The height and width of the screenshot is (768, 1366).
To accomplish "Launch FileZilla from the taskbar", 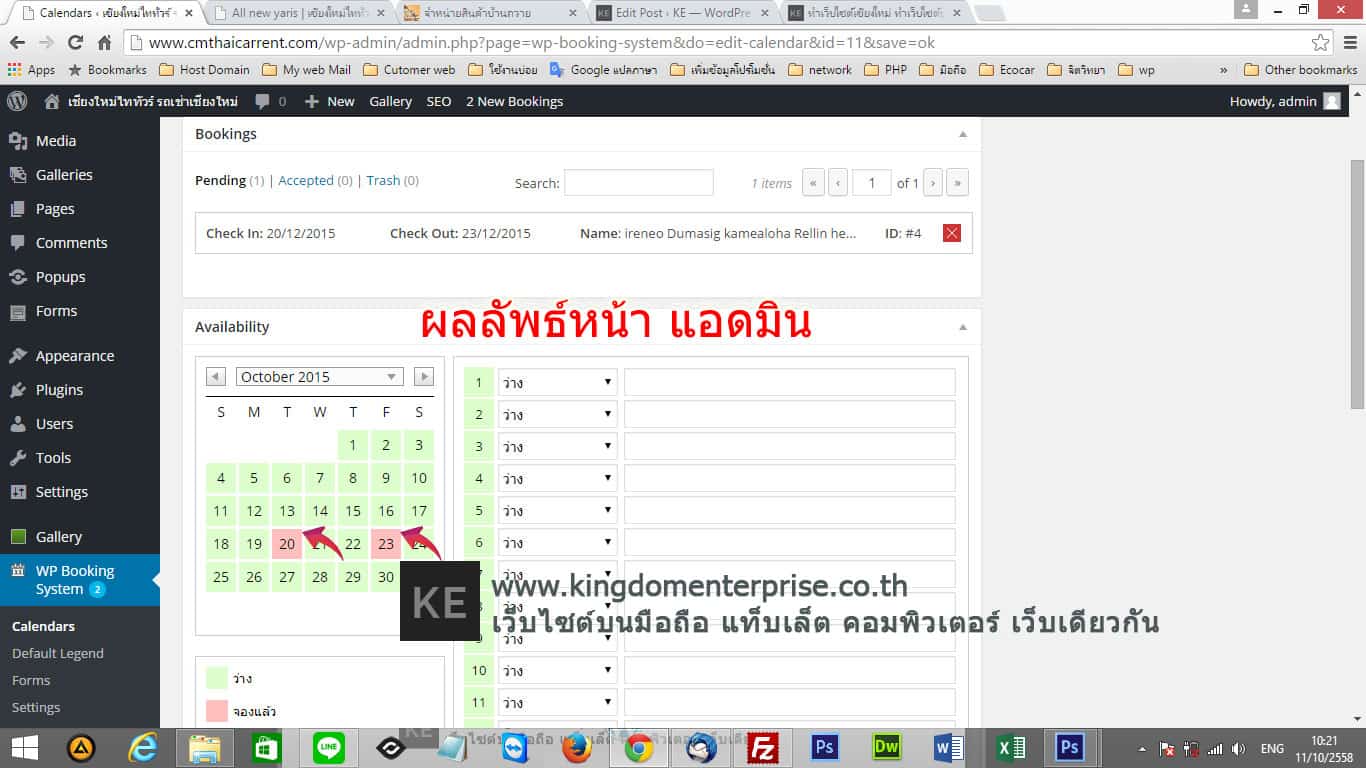I will pos(764,747).
